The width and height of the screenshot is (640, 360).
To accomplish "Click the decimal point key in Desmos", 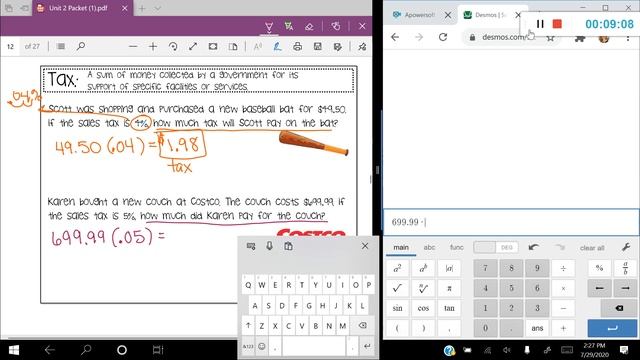I will tap(511, 328).
